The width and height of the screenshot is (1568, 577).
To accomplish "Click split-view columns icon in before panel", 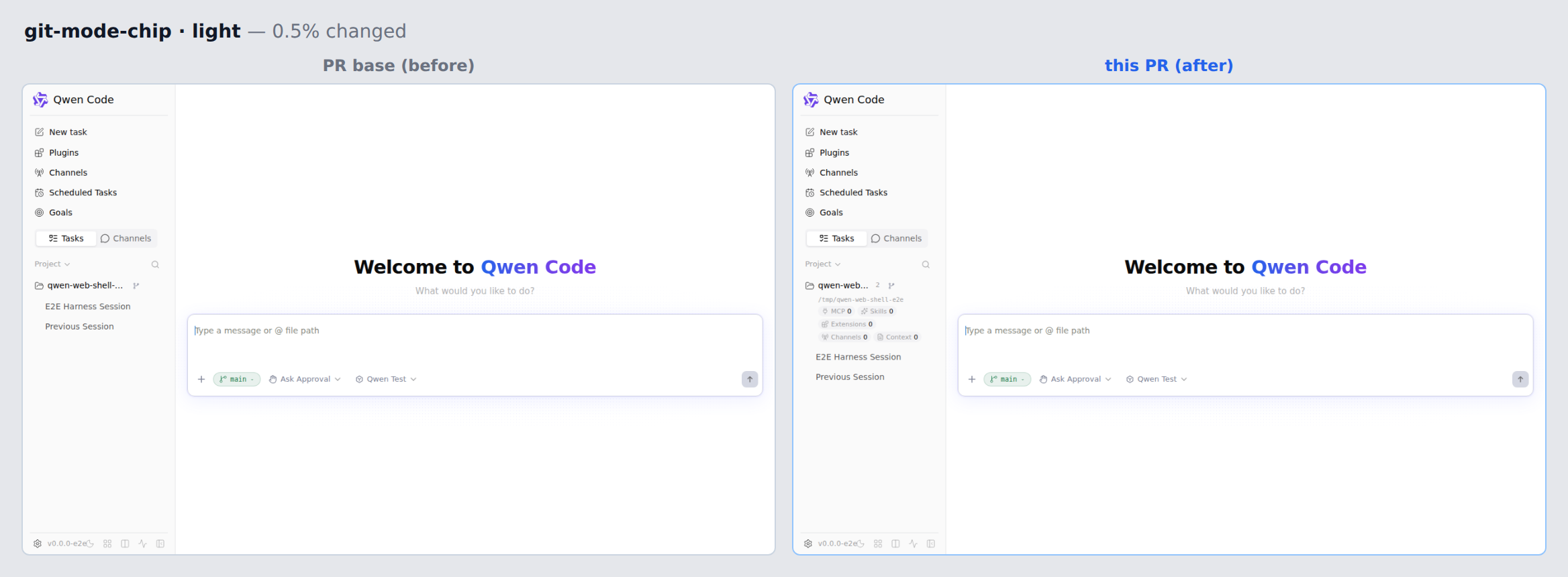I will tap(125, 543).
